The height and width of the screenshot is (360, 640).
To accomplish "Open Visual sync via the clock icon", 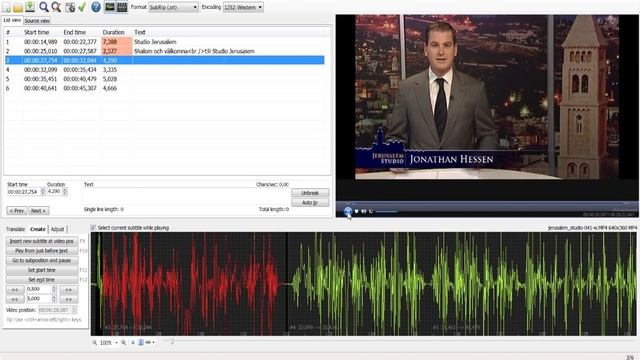I will [70, 7].
